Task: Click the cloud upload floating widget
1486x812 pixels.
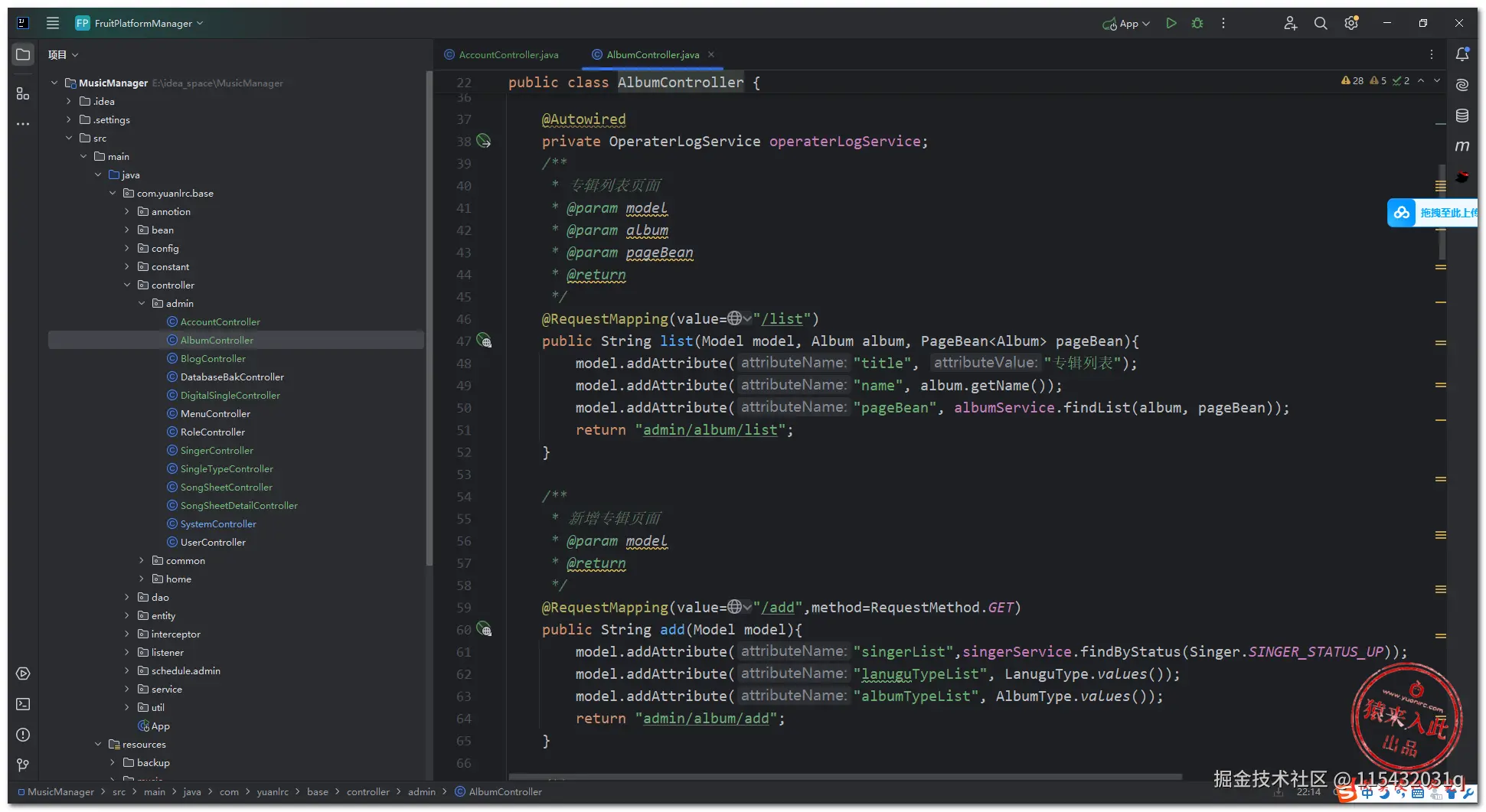Action: pyautogui.click(x=1432, y=213)
